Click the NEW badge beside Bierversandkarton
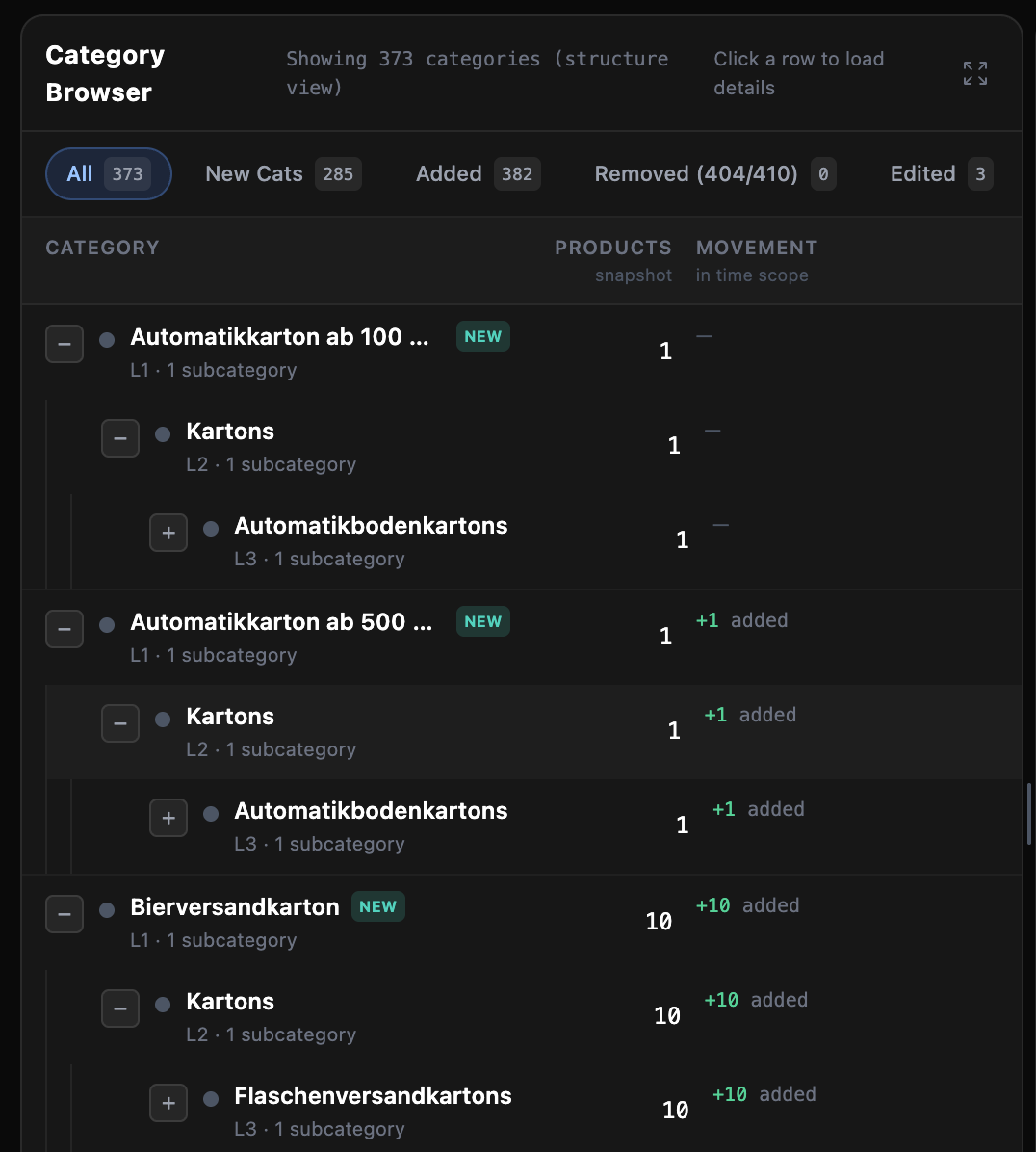The image size is (1036, 1152). [377, 905]
